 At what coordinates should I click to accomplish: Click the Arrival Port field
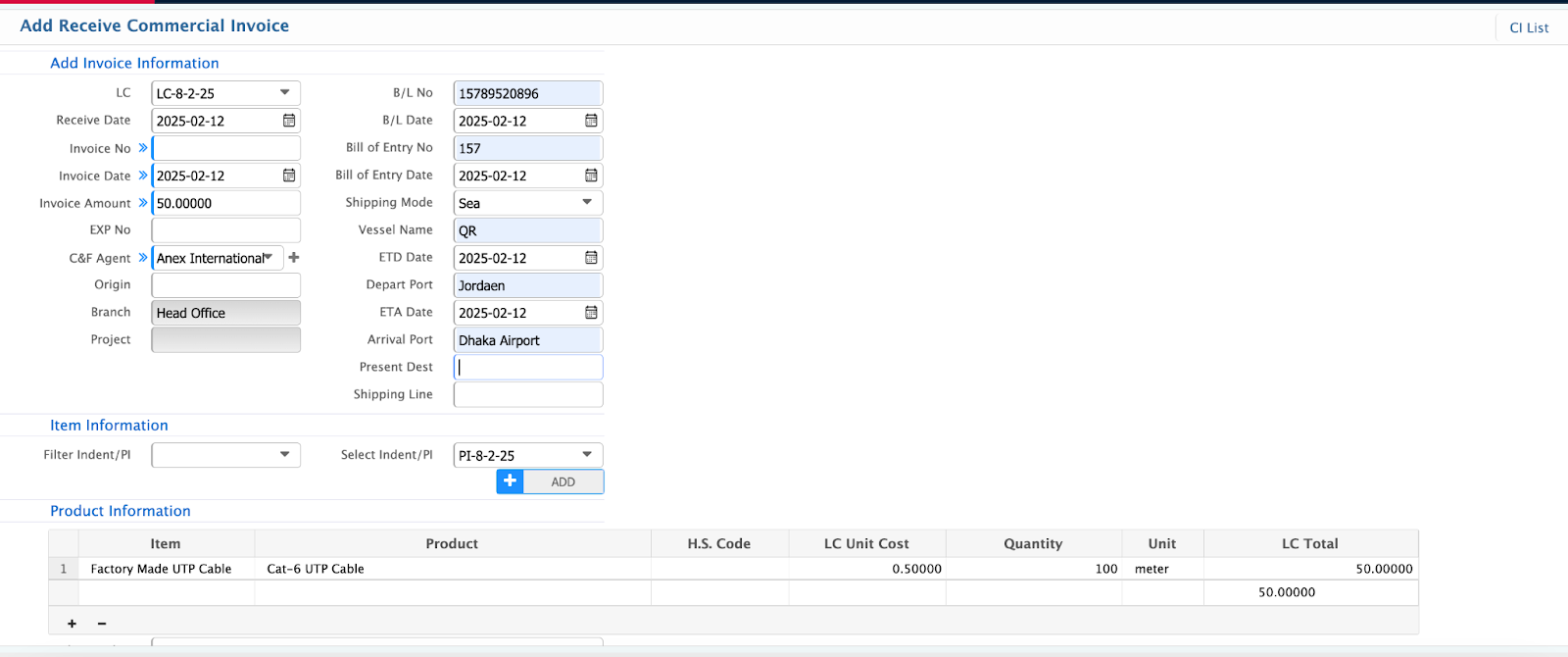tap(528, 340)
